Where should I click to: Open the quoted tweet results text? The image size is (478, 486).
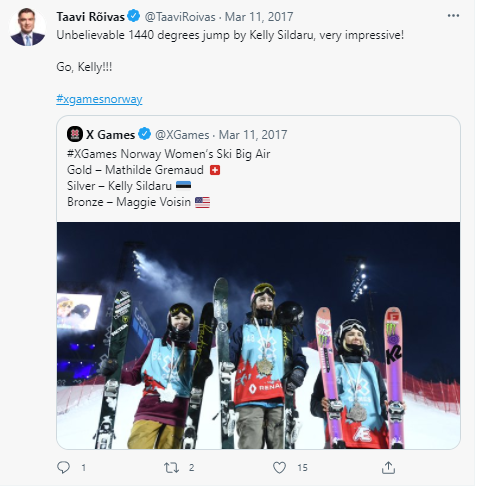point(168,178)
